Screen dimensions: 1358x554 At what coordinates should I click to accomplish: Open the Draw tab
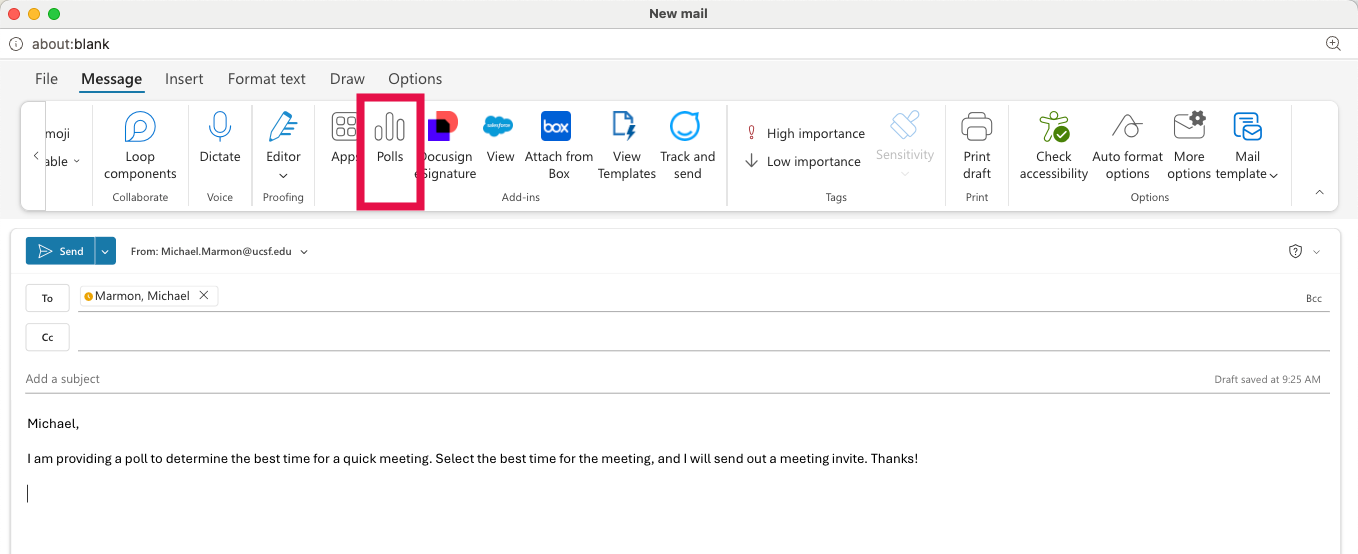point(347,79)
